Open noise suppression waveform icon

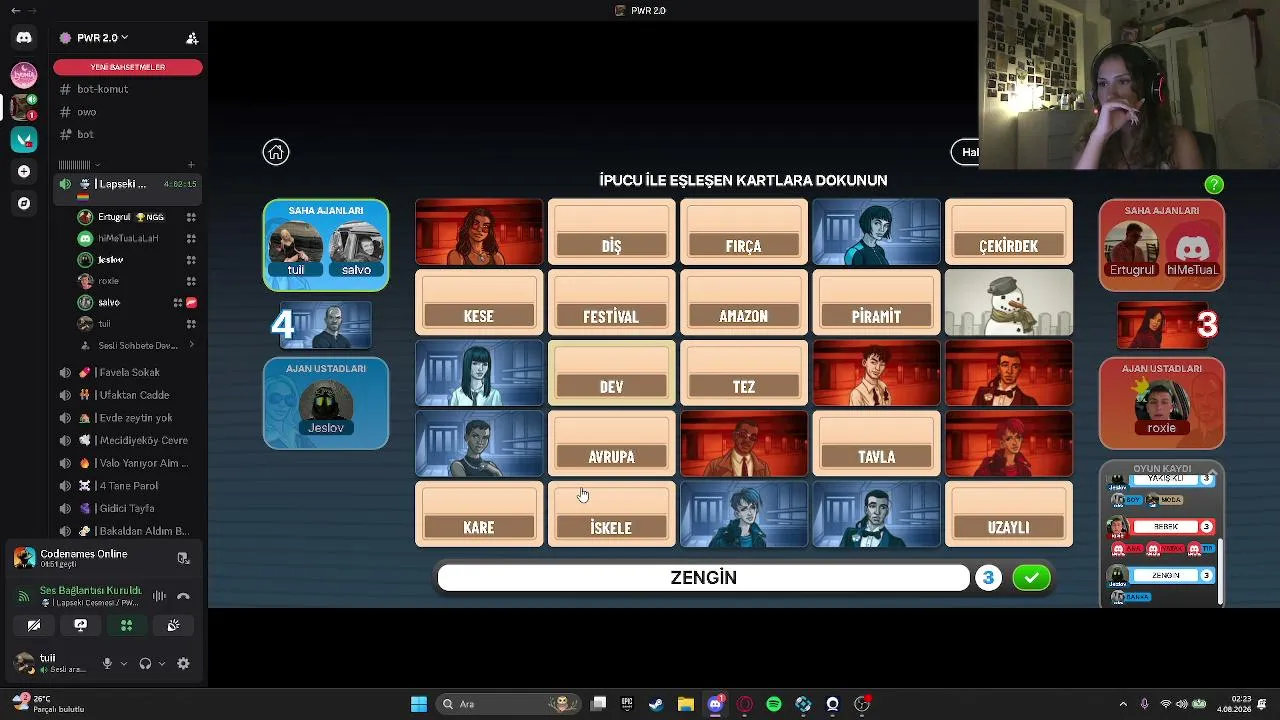(x=159, y=596)
